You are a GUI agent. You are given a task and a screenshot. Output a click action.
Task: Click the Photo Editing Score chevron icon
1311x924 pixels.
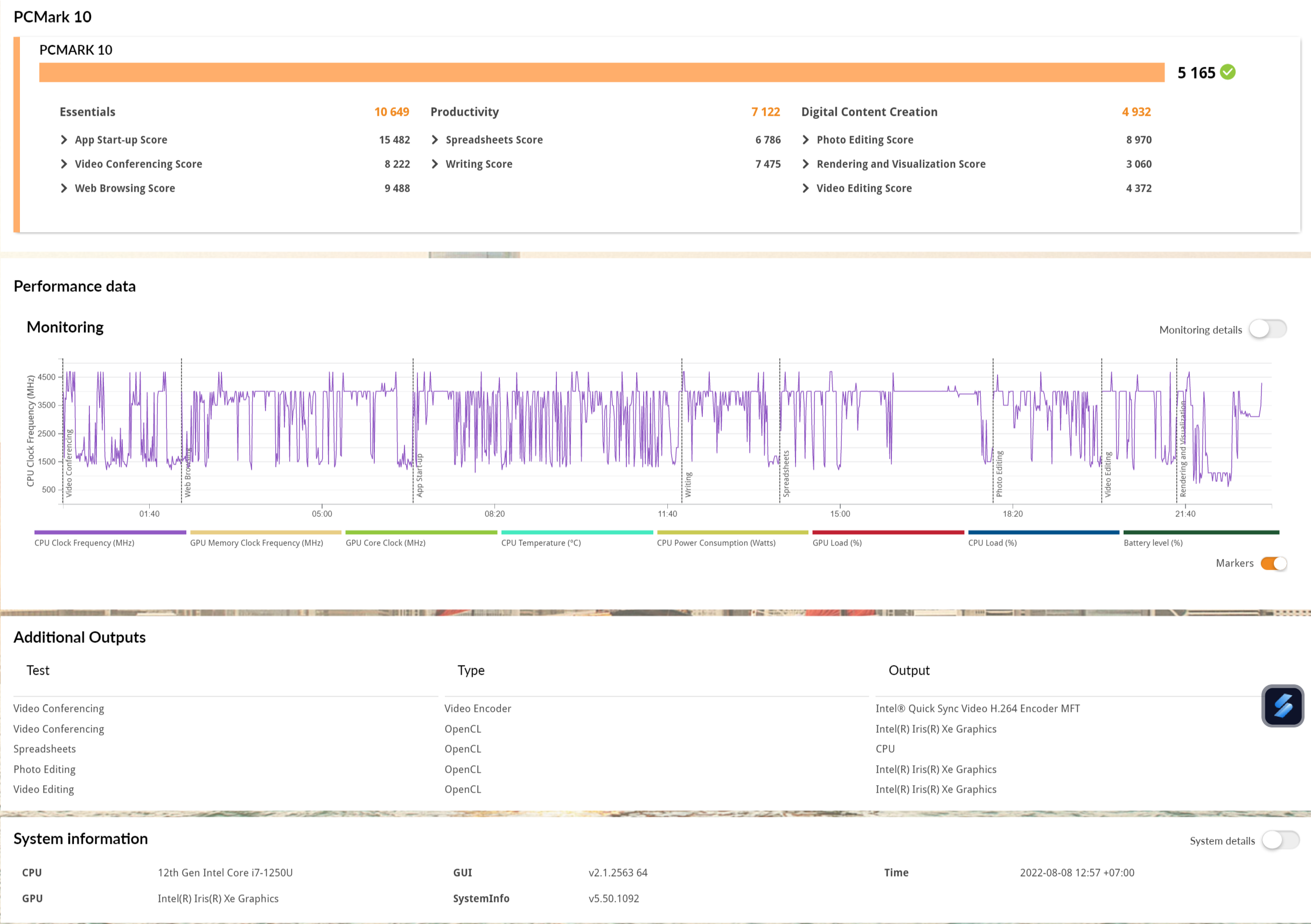click(805, 140)
